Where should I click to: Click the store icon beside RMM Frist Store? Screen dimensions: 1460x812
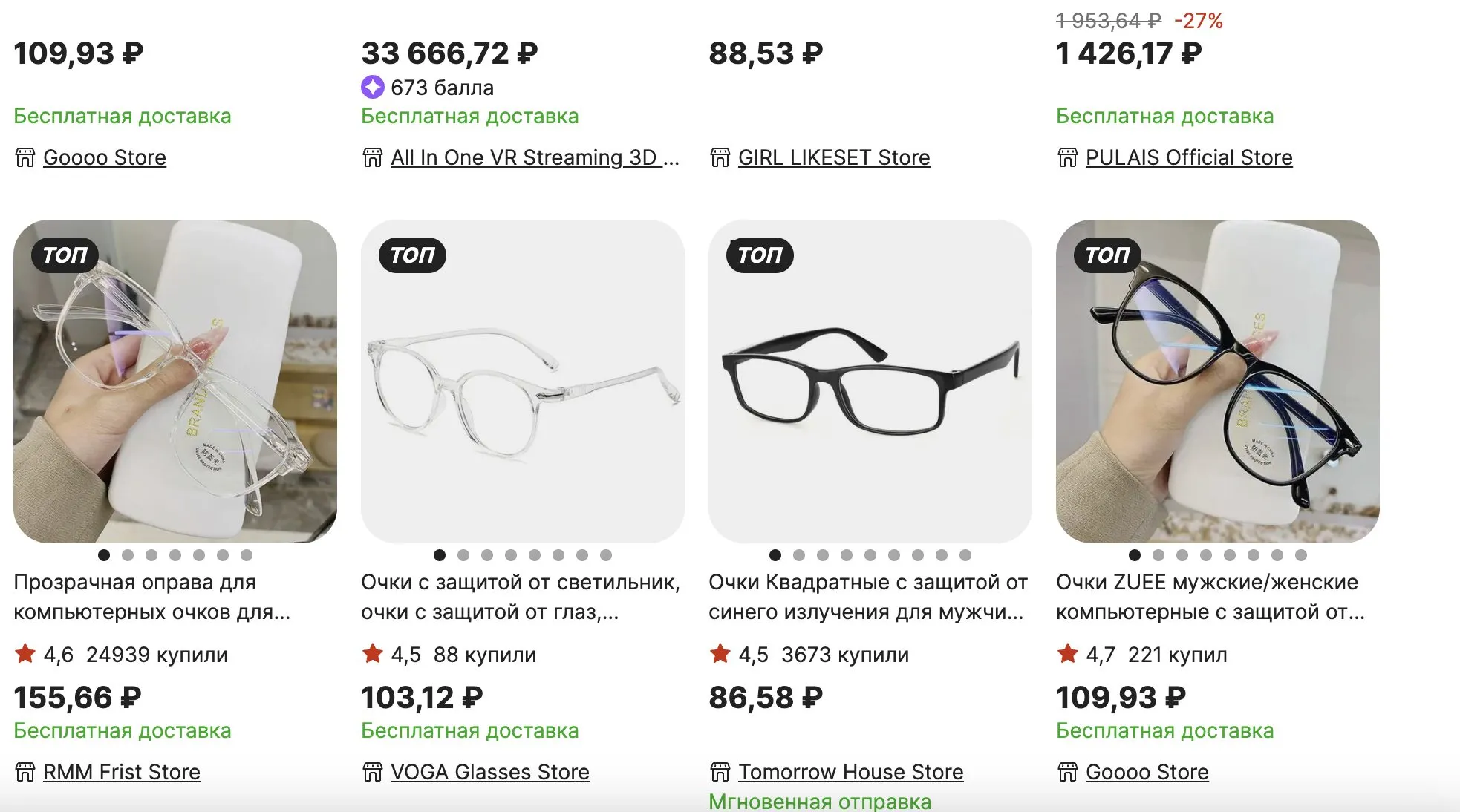coord(25,772)
